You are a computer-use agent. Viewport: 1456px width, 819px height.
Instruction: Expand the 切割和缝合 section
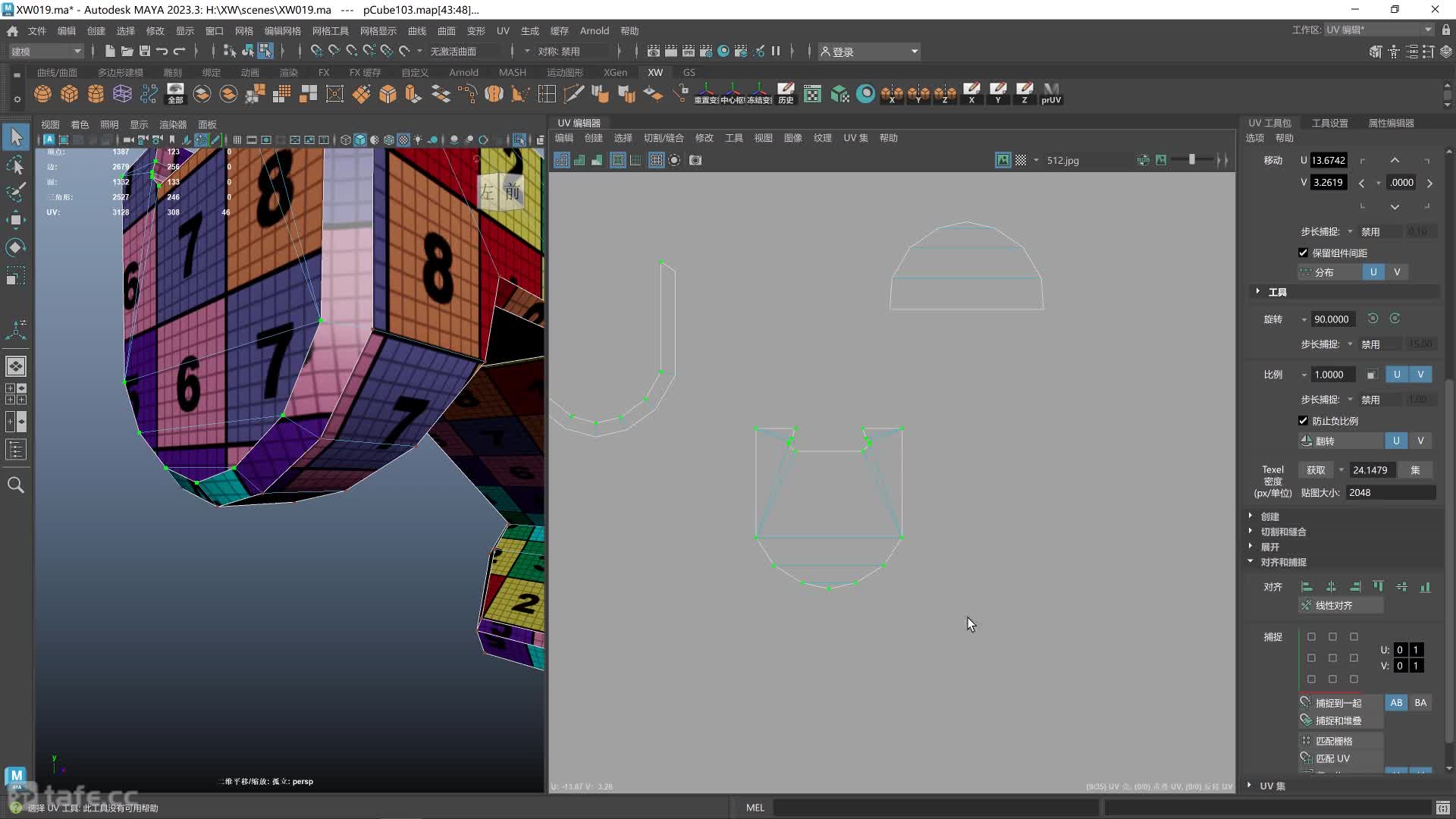pos(1283,532)
